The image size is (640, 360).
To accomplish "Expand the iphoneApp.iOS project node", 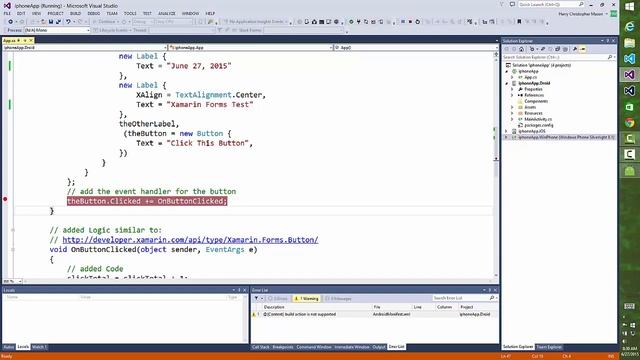I will point(507,131).
